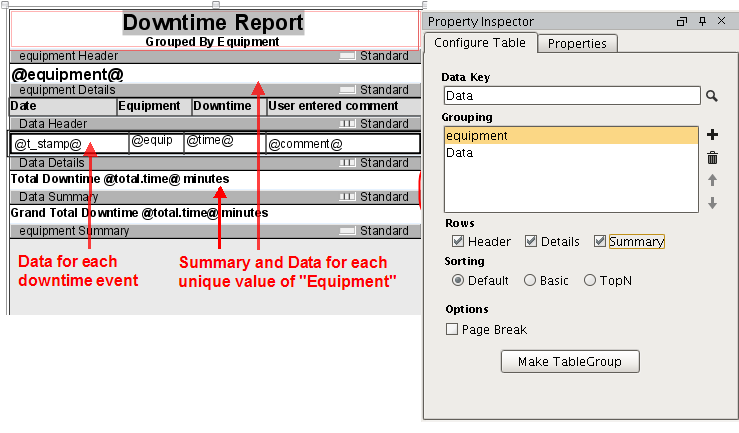
Task: Toggle the Details rows checkbox
Action: [530, 241]
